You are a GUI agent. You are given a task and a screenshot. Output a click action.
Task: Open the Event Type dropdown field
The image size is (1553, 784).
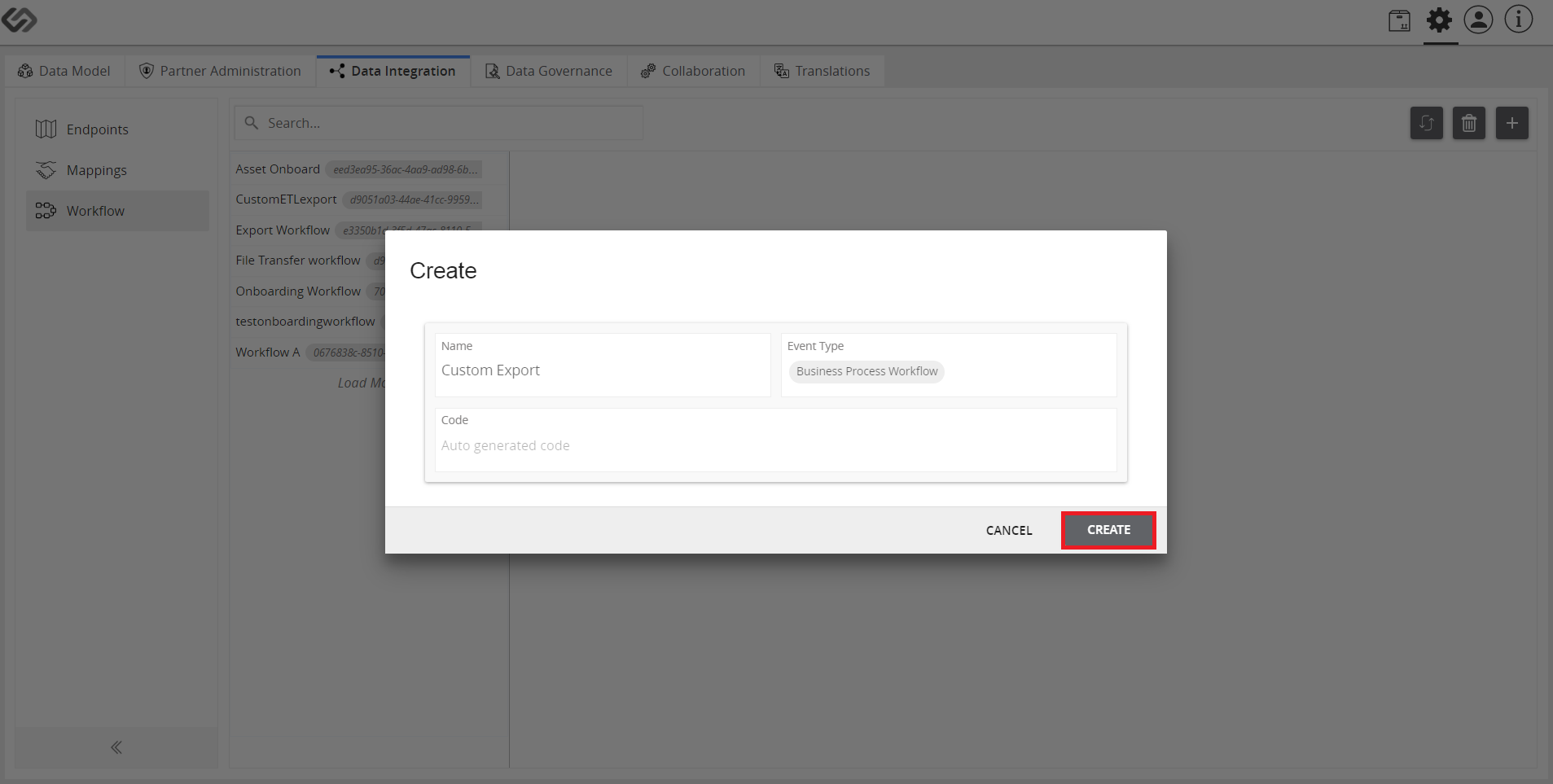[x=949, y=365]
